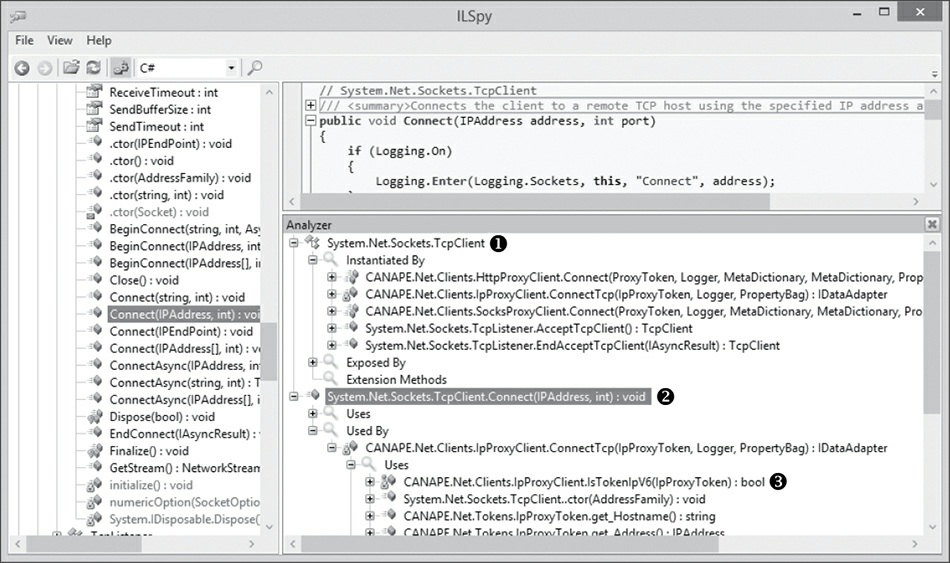Select ConnectAsync(string, int) method

coord(185,382)
